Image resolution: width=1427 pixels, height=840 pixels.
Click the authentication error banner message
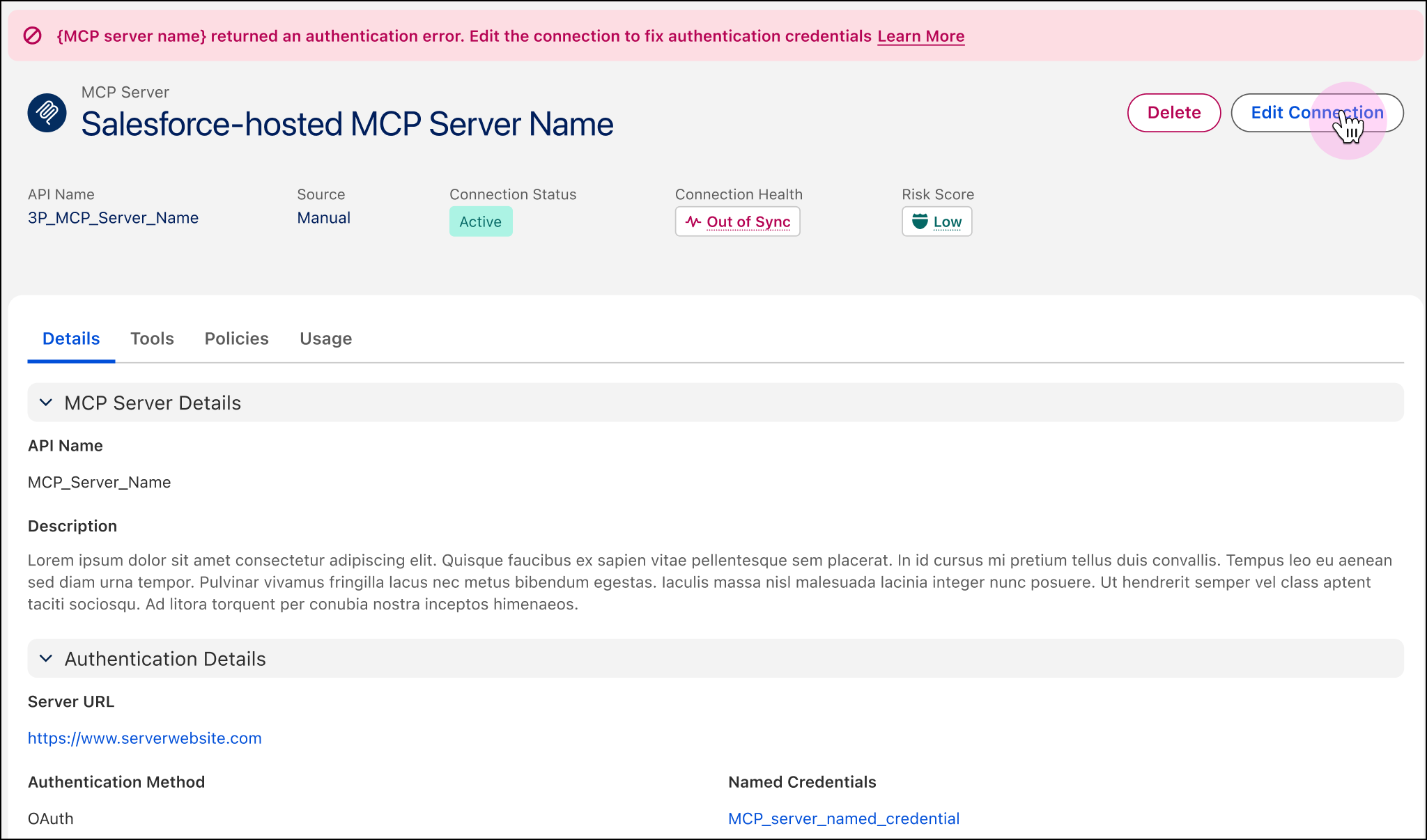pos(464,36)
